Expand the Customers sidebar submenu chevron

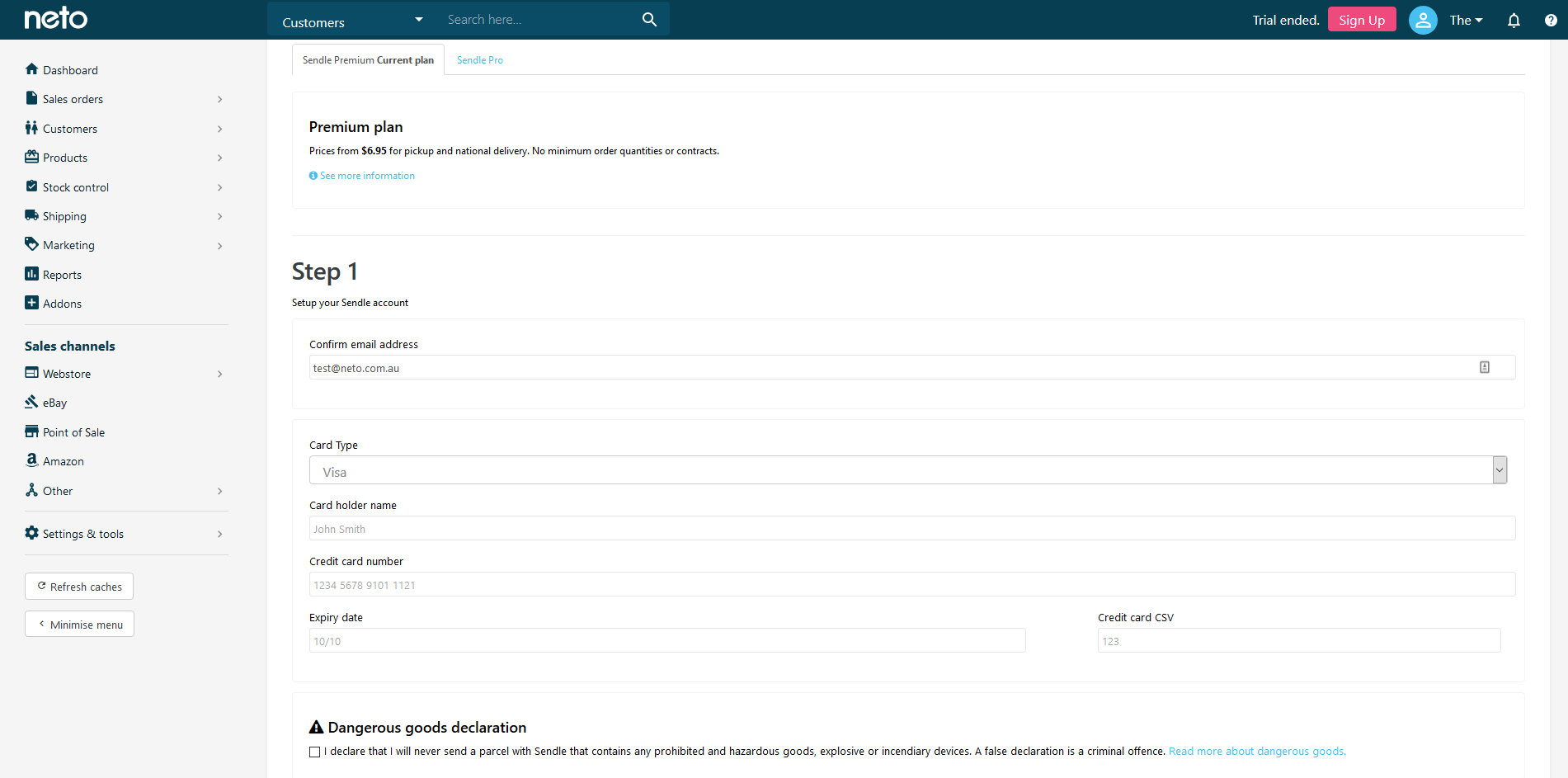[x=220, y=129]
